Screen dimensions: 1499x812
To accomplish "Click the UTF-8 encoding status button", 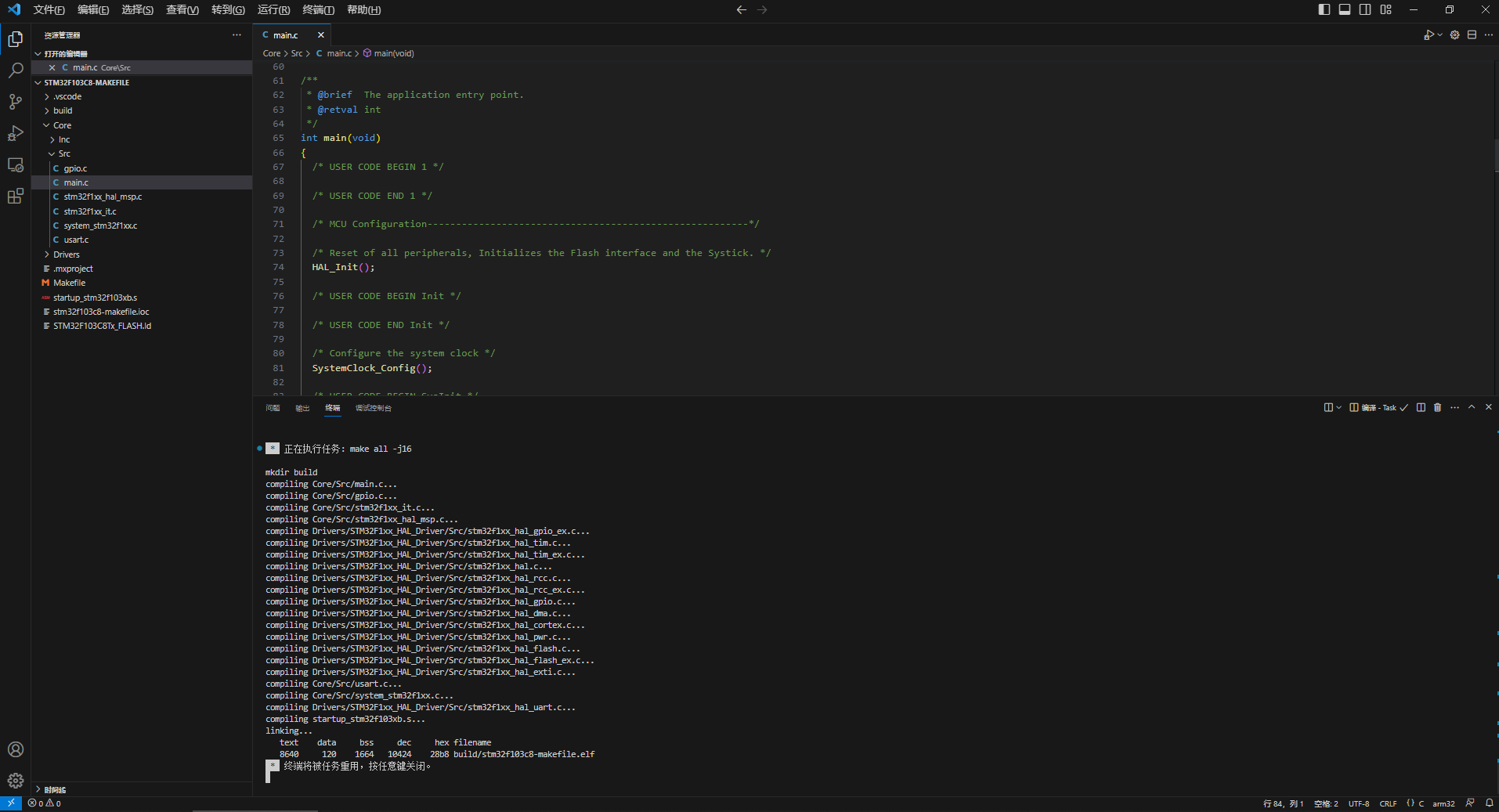I will point(1359,803).
